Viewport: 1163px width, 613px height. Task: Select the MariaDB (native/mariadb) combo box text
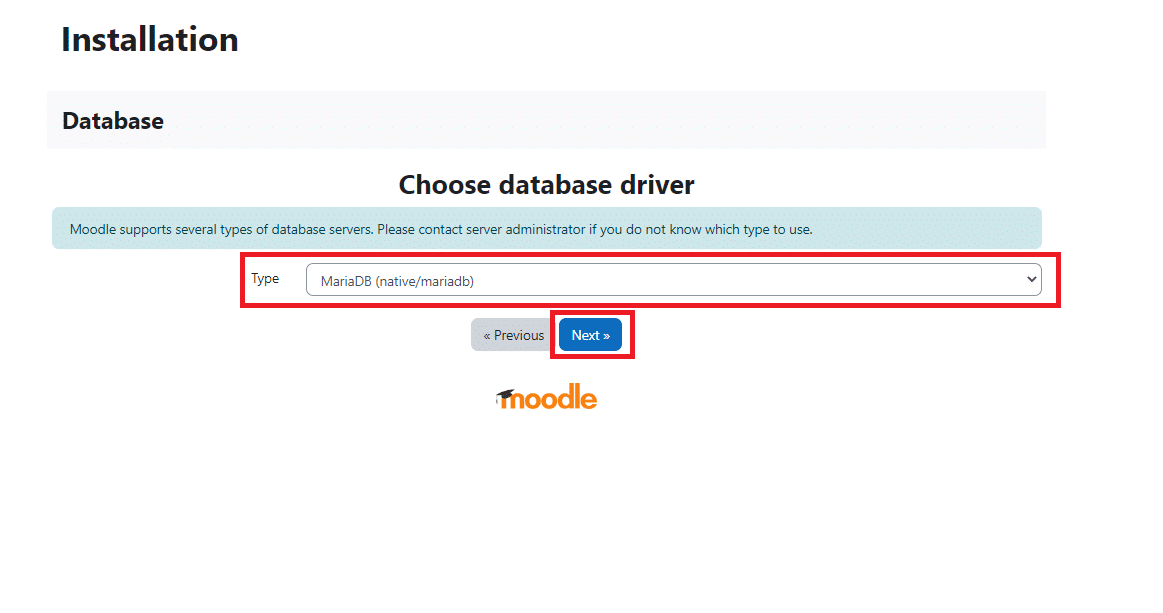(397, 281)
